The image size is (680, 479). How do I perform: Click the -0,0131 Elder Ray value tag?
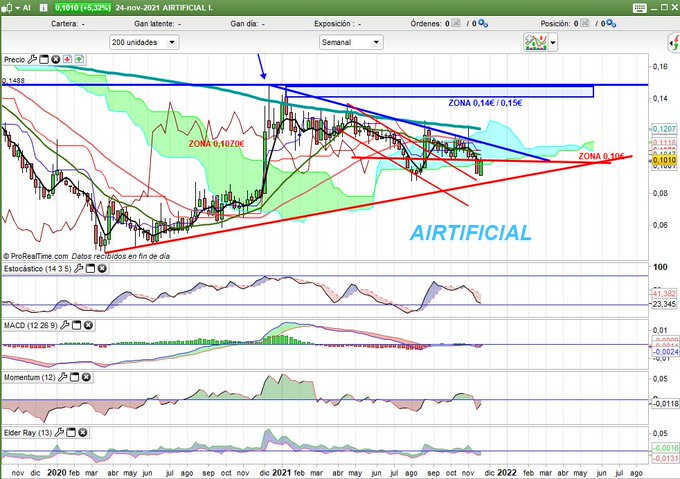pos(665,459)
